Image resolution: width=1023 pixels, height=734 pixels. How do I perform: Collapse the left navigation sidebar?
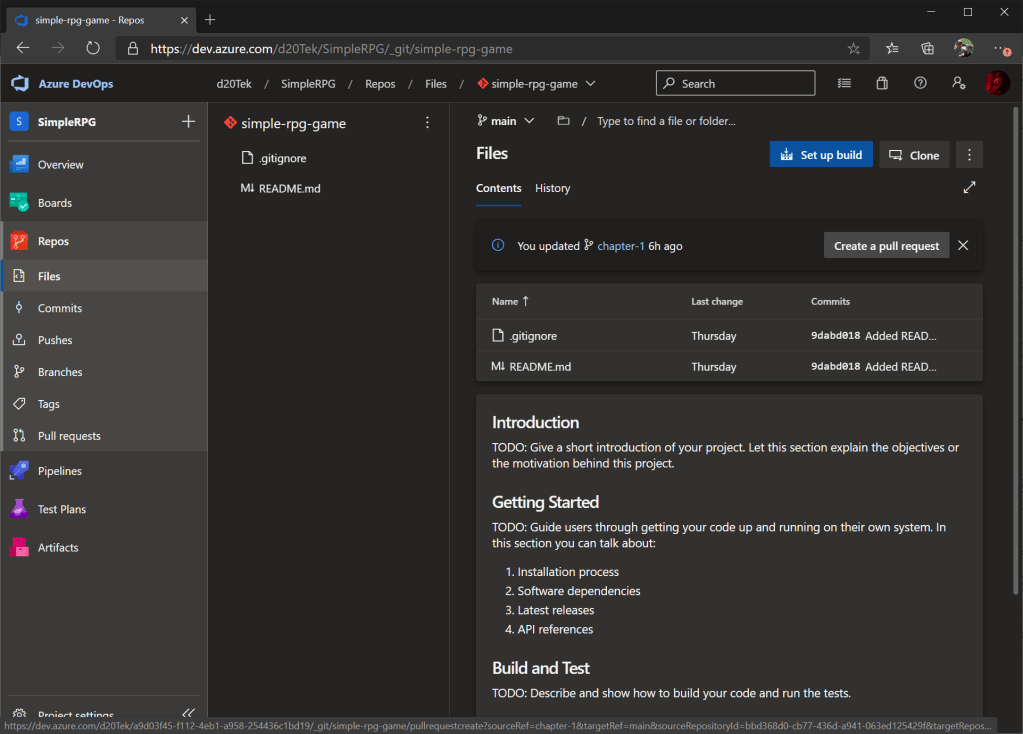pyautogui.click(x=188, y=714)
